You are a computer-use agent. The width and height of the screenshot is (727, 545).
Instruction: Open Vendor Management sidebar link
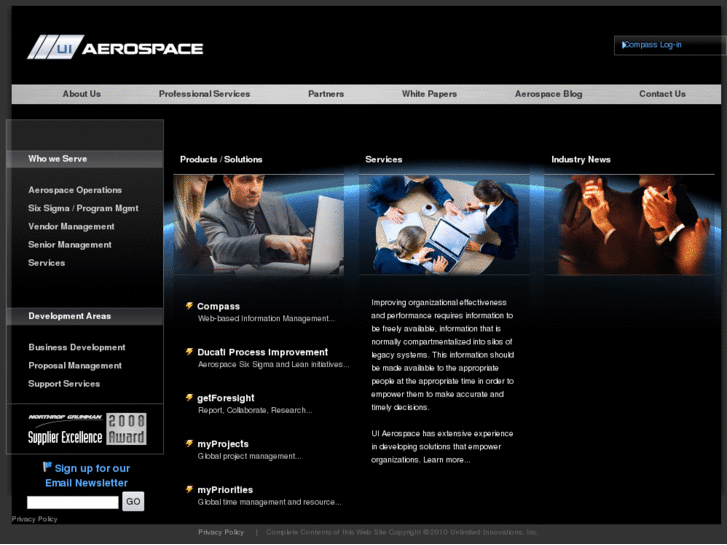(x=71, y=226)
